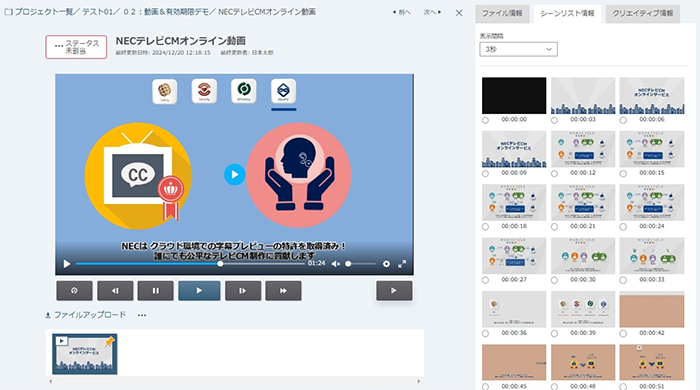Click the play button at the far right of the control row
700x390 pixels.
click(394, 290)
